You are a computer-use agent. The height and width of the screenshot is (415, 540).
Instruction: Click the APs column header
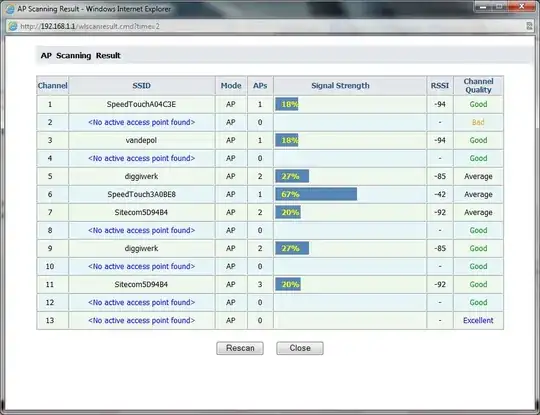pyautogui.click(x=260, y=85)
